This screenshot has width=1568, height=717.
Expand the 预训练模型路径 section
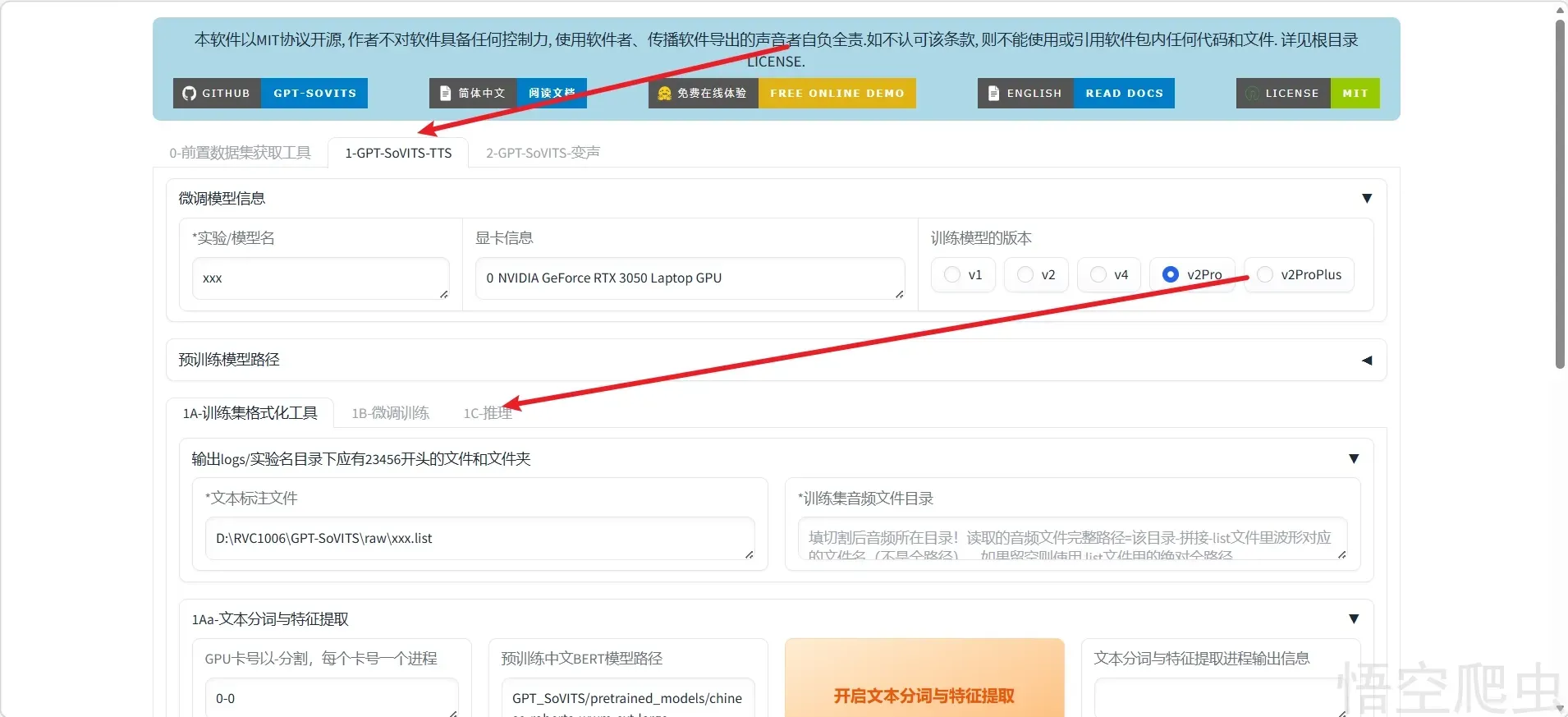click(x=1367, y=361)
